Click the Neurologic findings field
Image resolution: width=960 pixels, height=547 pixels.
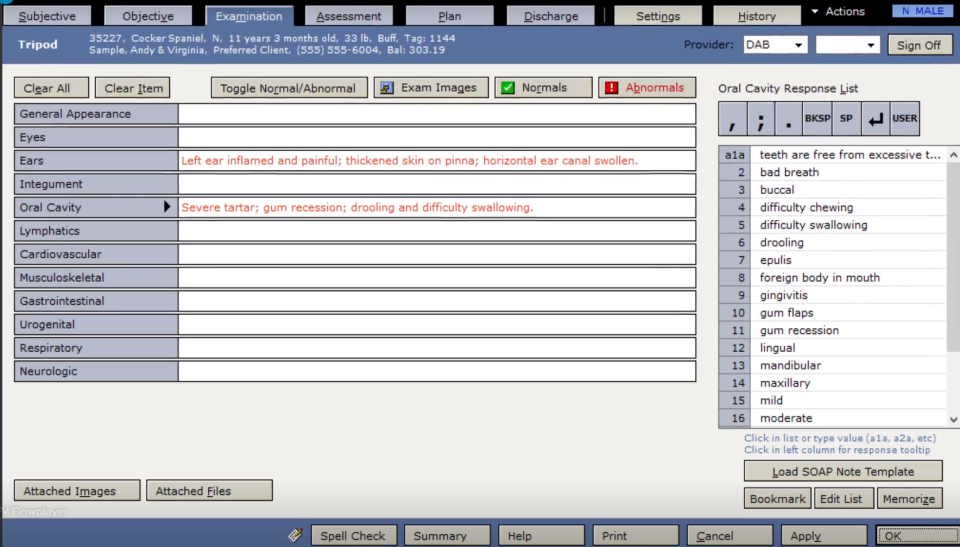pyautogui.click(x=437, y=371)
